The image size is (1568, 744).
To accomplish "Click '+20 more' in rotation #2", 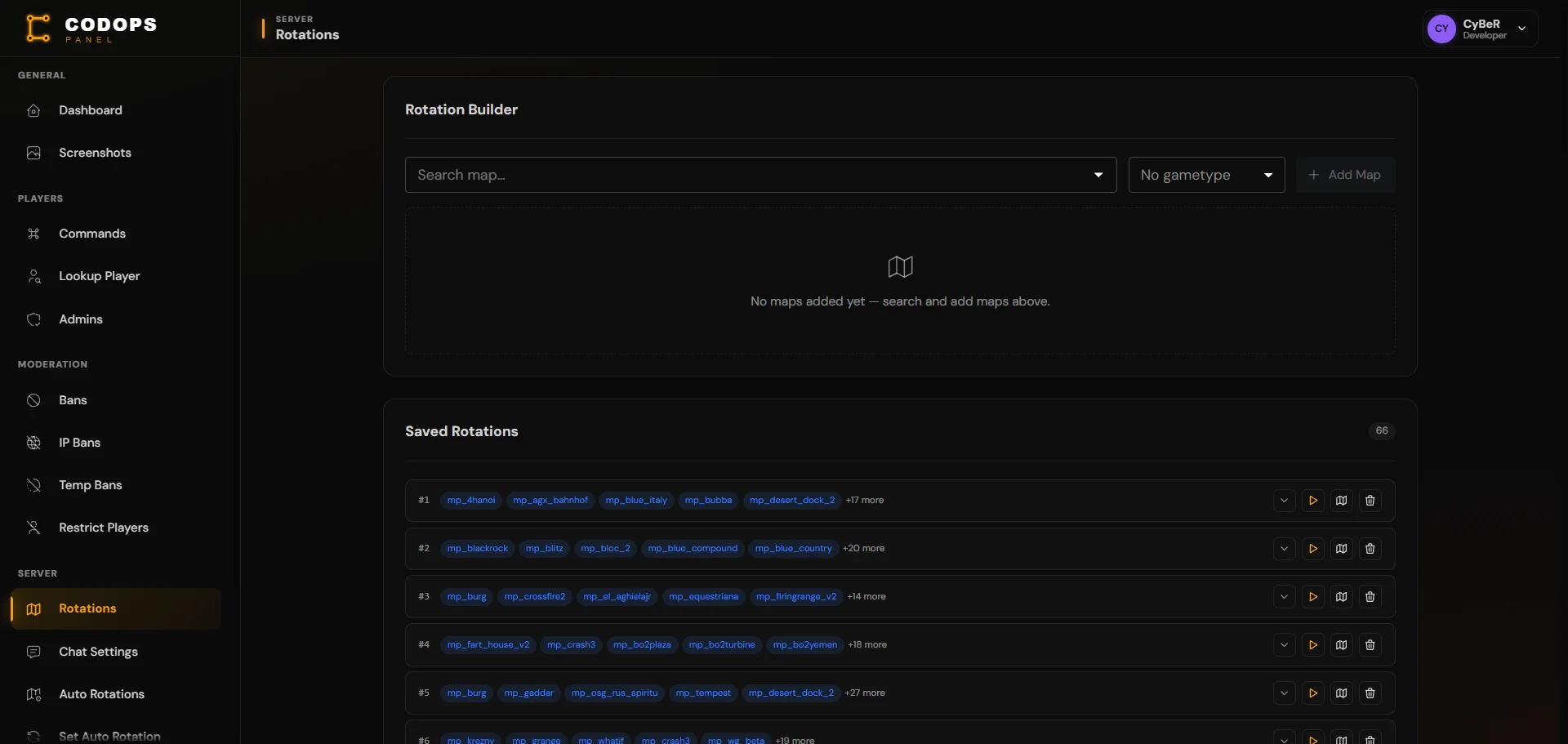I will pos(863,548).
